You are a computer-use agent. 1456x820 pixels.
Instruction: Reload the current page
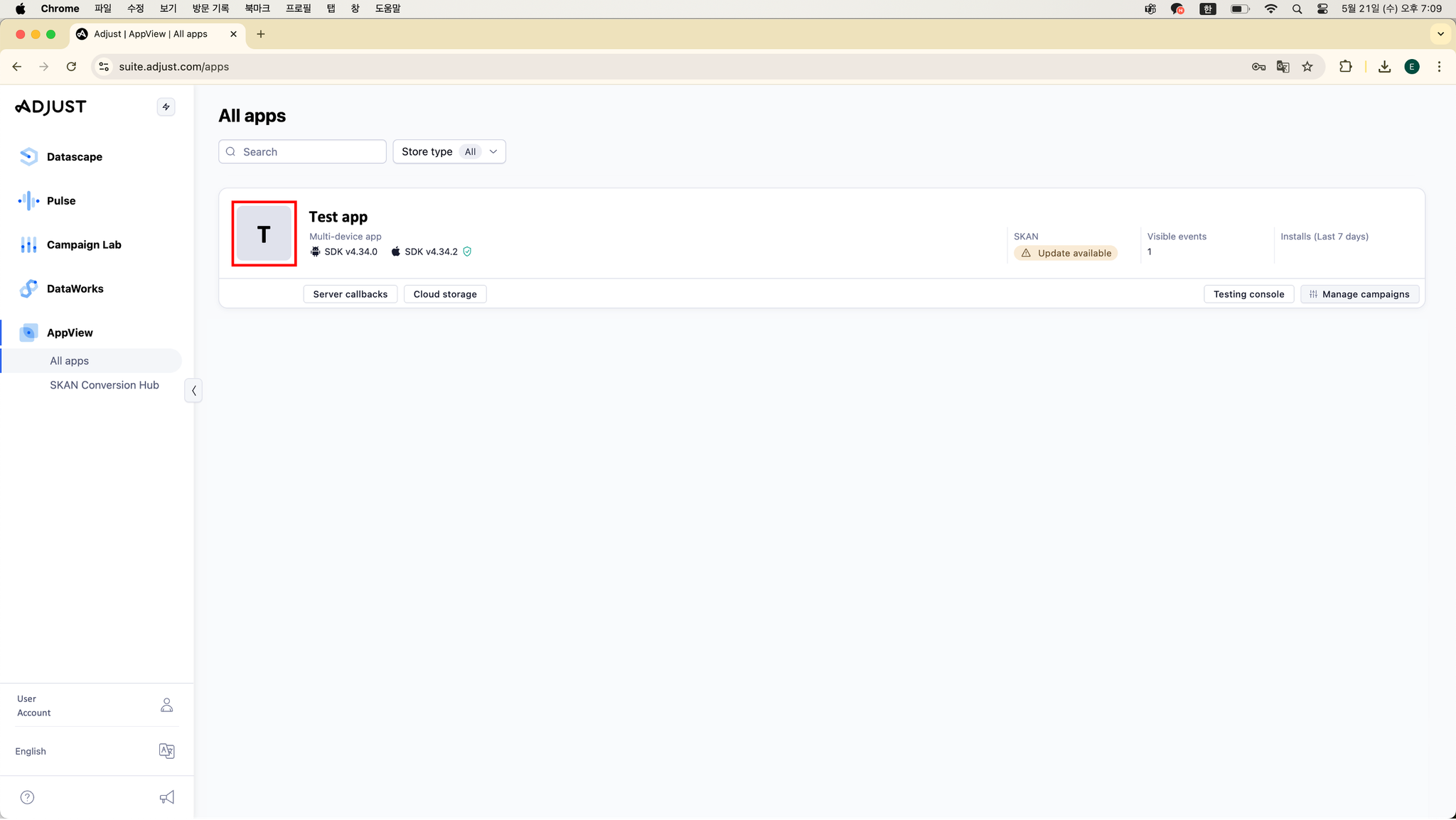71,67
